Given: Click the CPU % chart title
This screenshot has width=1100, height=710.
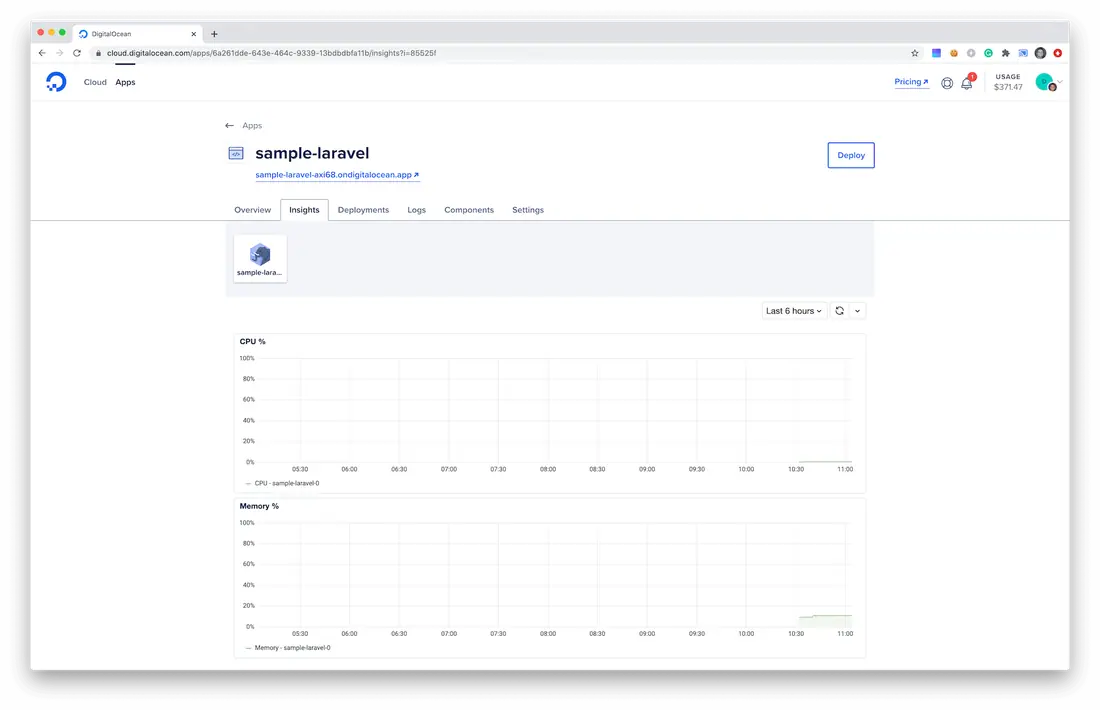Looking at the screenshot, I should point(253,342).
